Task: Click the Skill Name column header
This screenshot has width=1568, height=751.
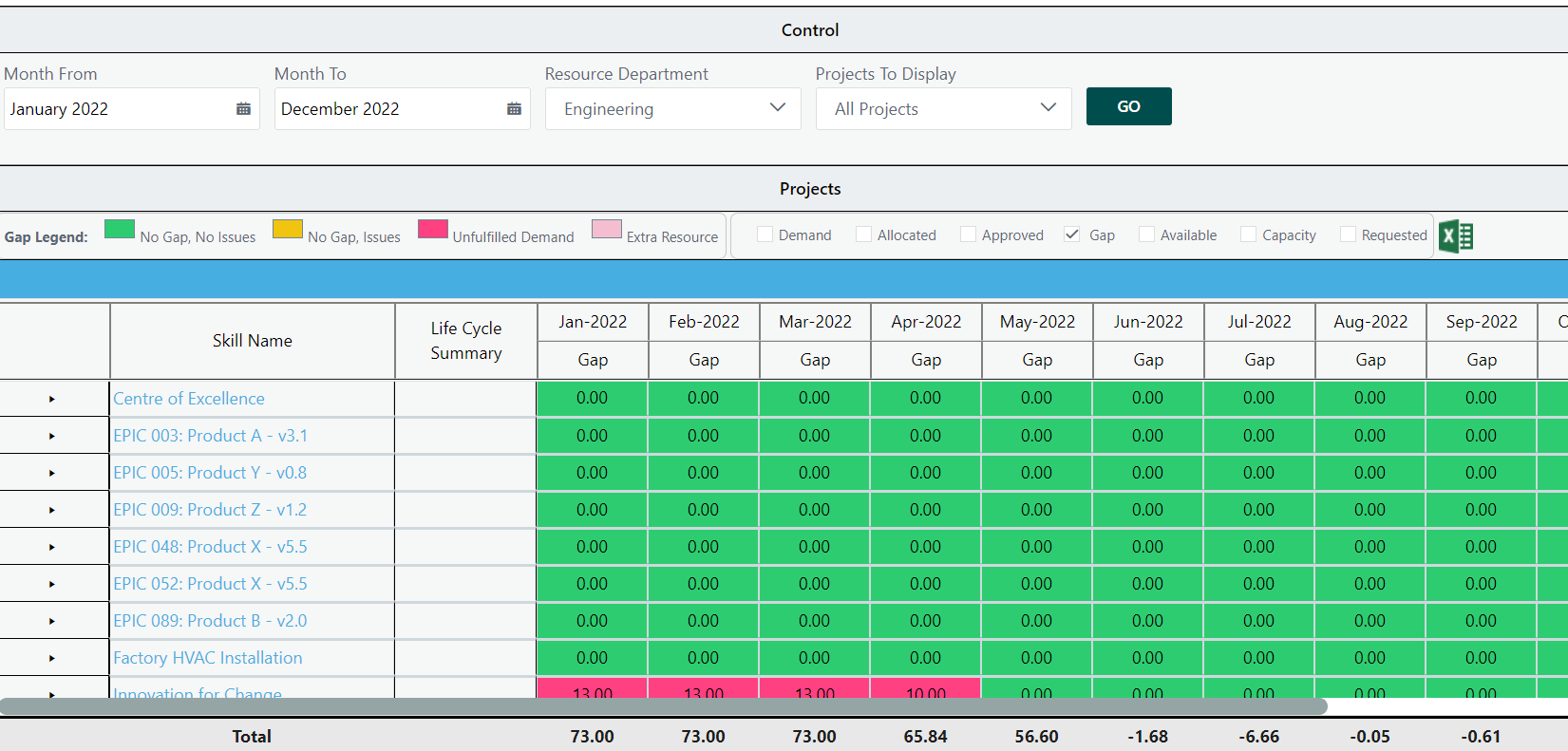Action: point(253,341)
